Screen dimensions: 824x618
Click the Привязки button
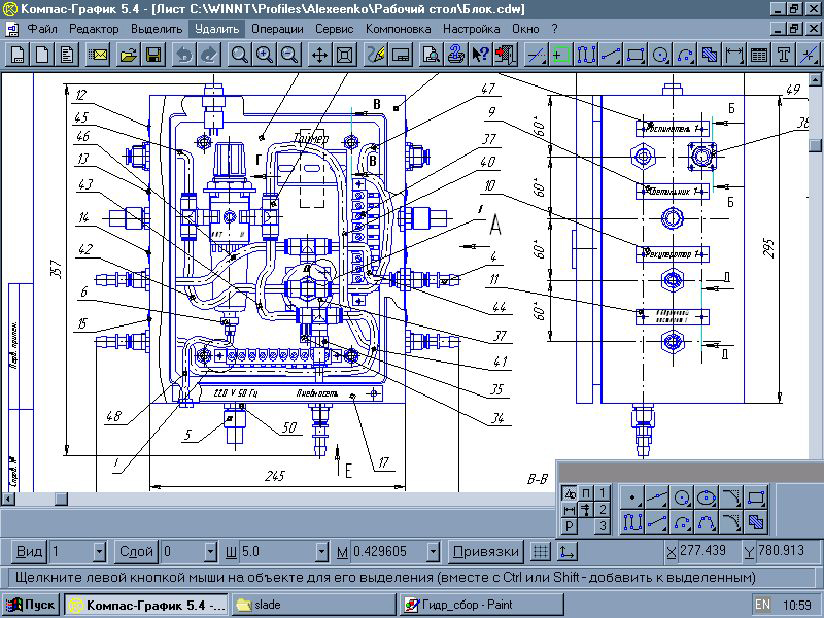(x=486, y=552)
